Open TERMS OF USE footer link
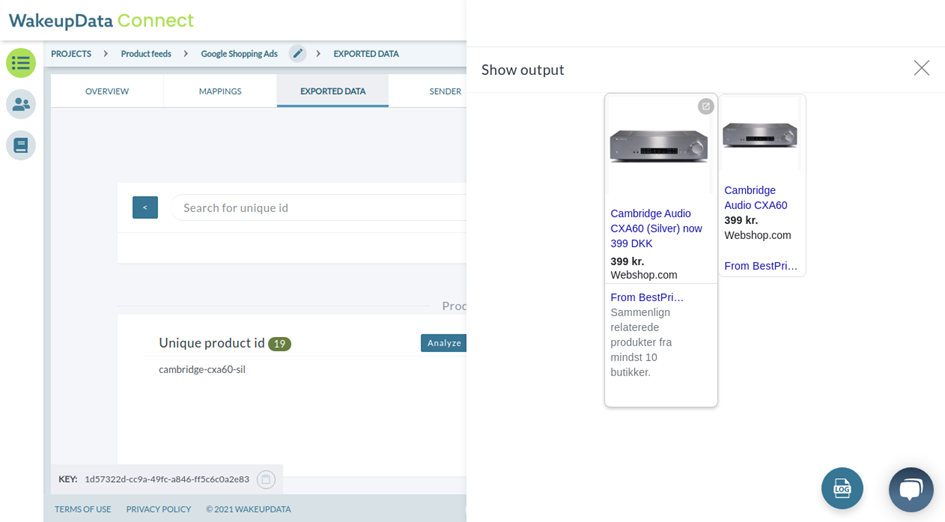Image resolution: width=945 pixels, height=522 pixels. pos(83,509)
